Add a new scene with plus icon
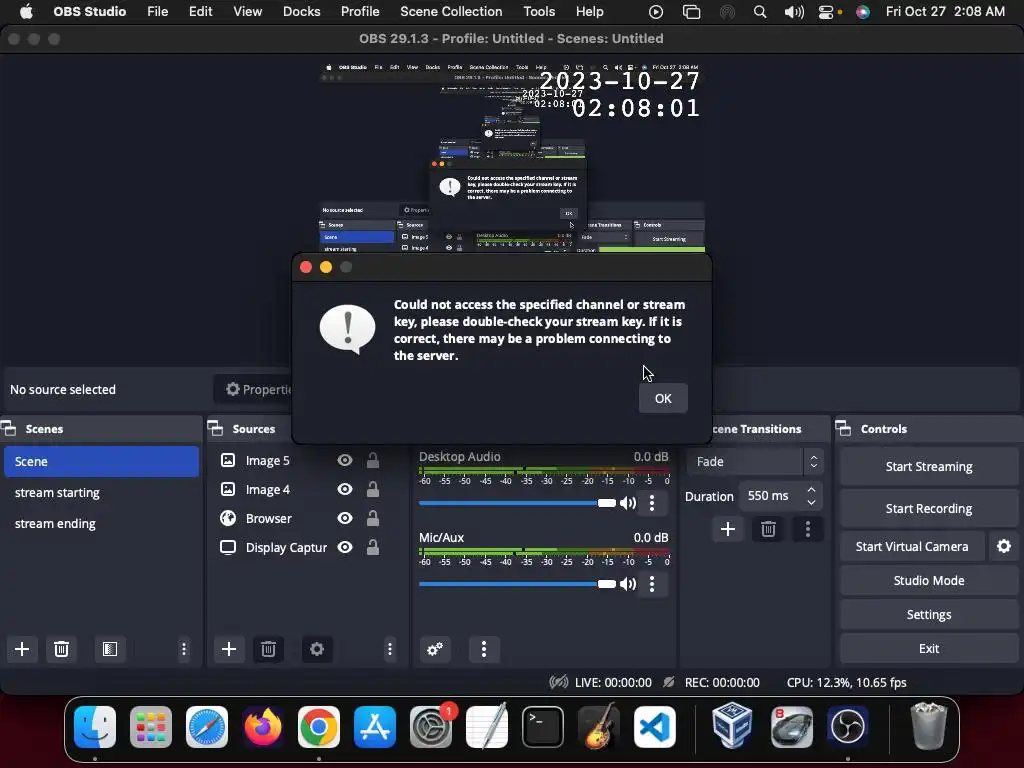Image resolution: width=1024 pixels, height=768 pixels. click(22, 648)
